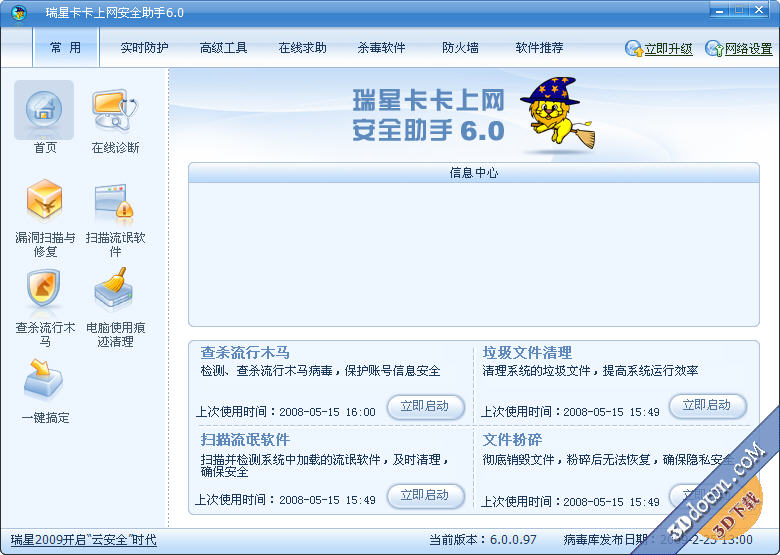Click the 信息中心 header
The width and height of the screenshot is (780, 555).
click(x=474, y=173)
